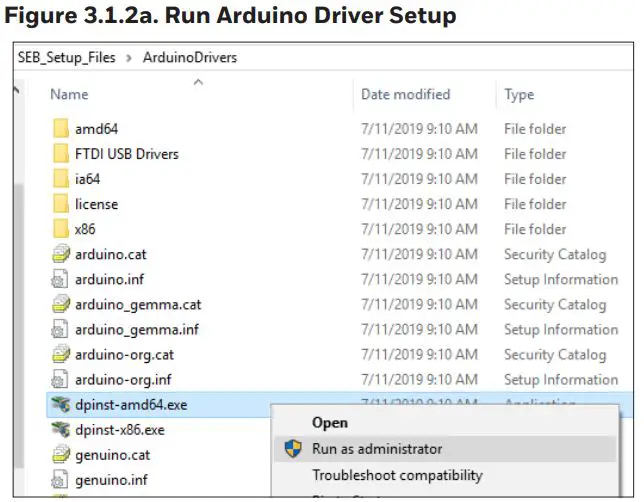644x502 pixels.
Task: Click the ia64 folder icon
Action: coord(61,179)
